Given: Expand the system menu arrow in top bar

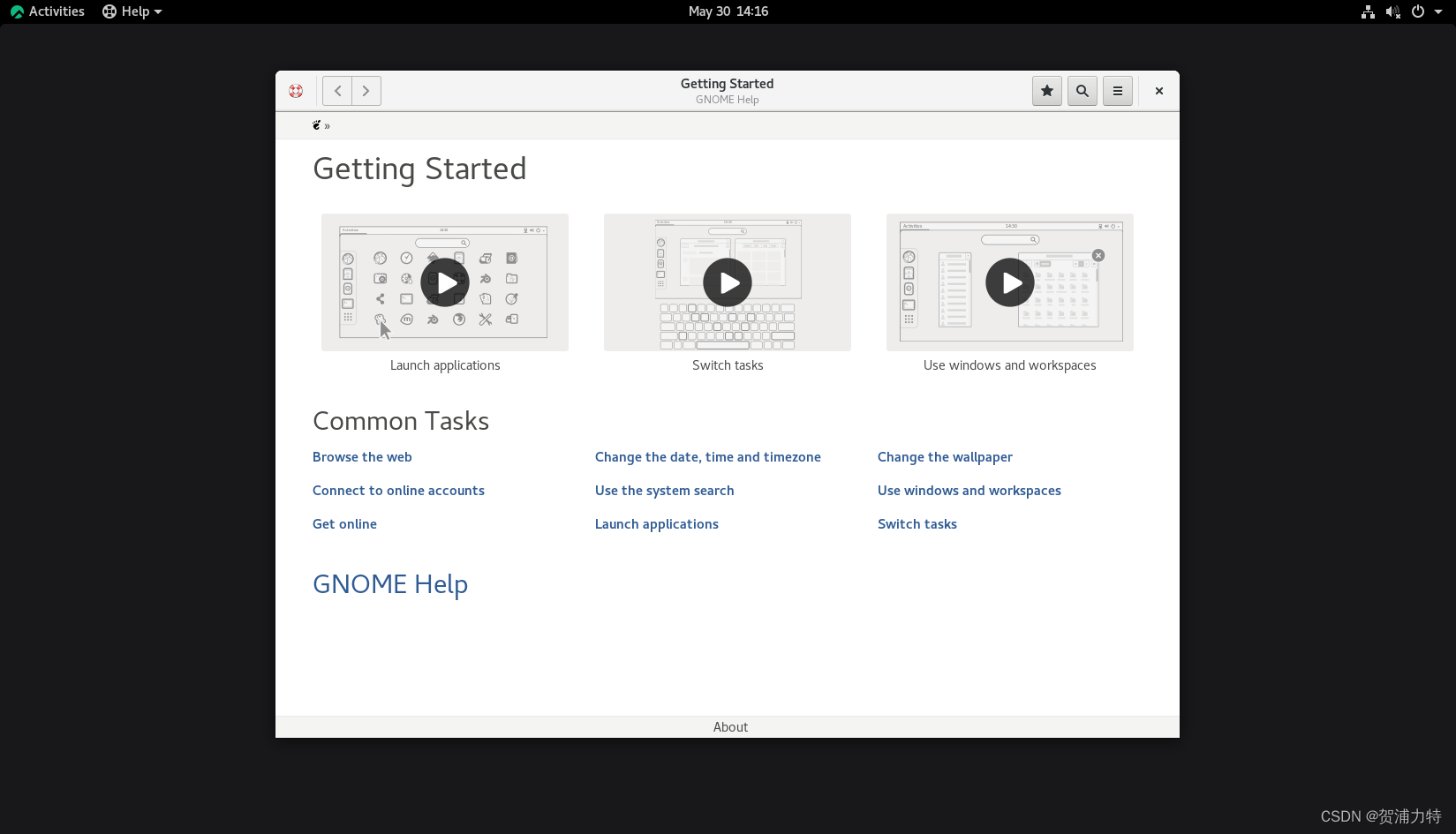Looking at the screenshot, I should tap(1438, 11).
